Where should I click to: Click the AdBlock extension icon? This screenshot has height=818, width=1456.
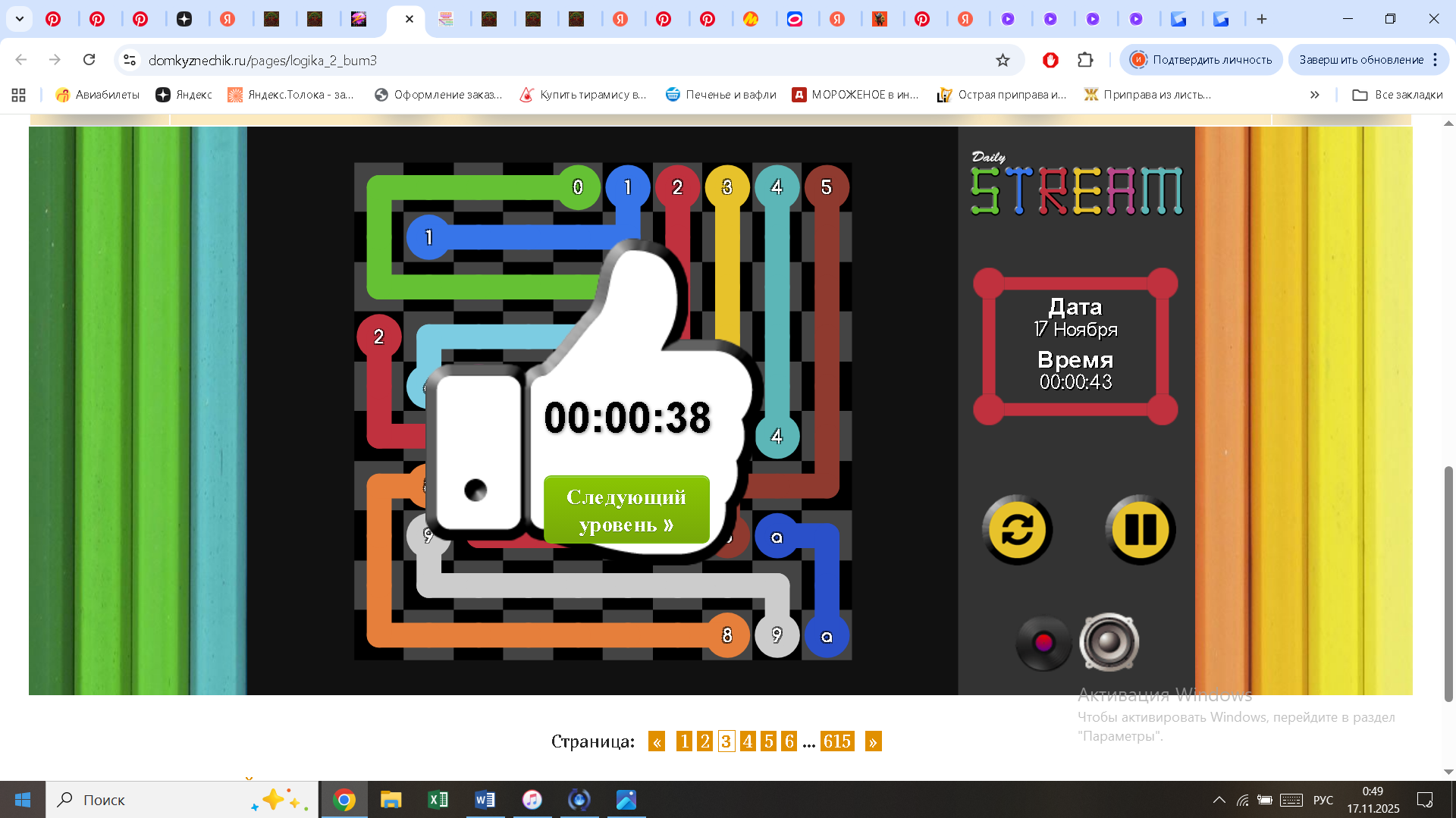click(x=1050, y=60)
